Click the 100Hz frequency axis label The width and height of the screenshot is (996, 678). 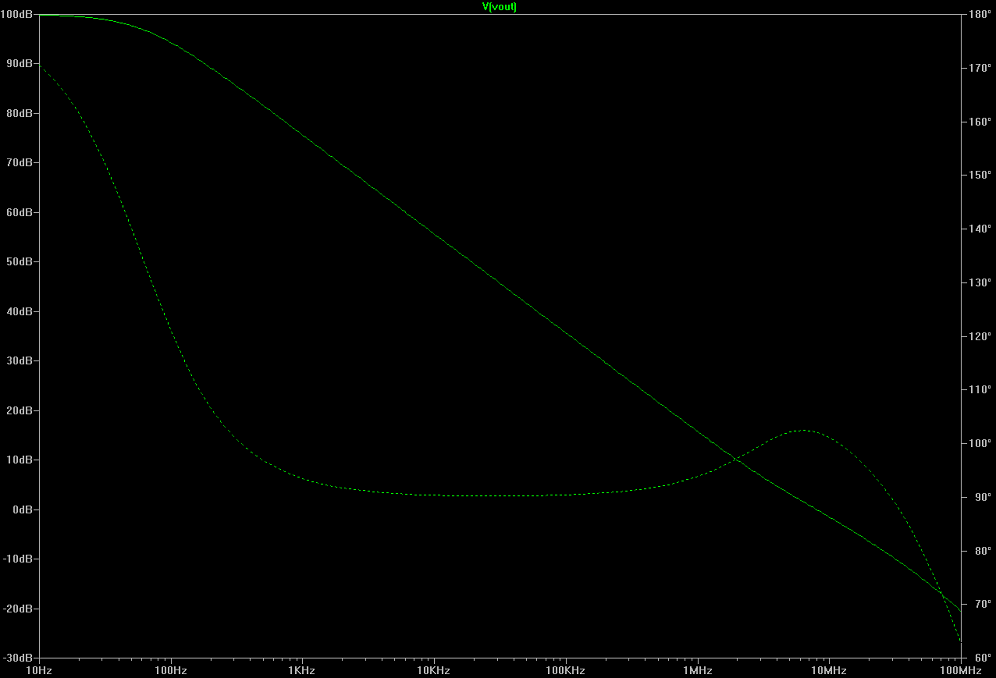point(171,670)
